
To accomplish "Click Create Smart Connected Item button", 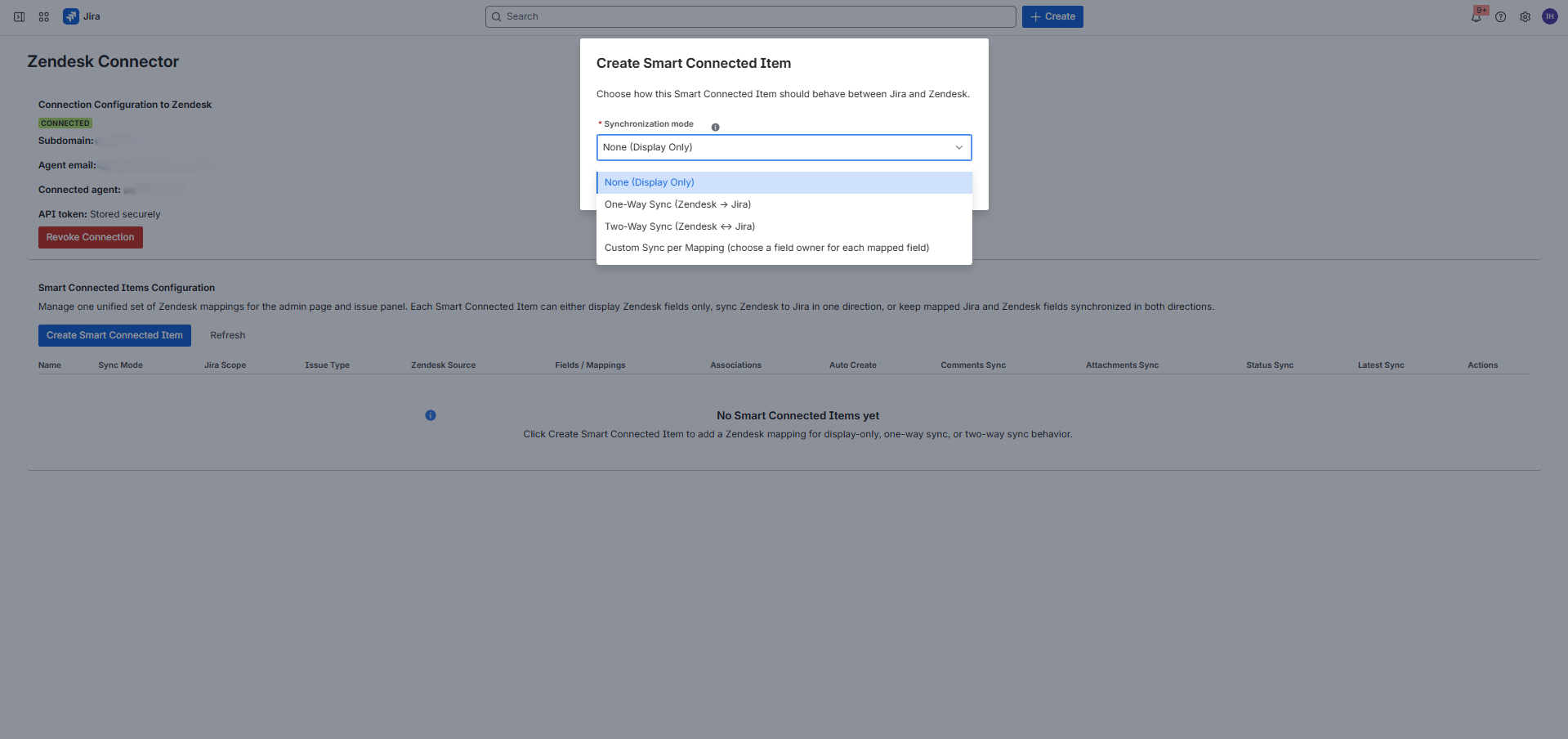I will tap(114, 335).
